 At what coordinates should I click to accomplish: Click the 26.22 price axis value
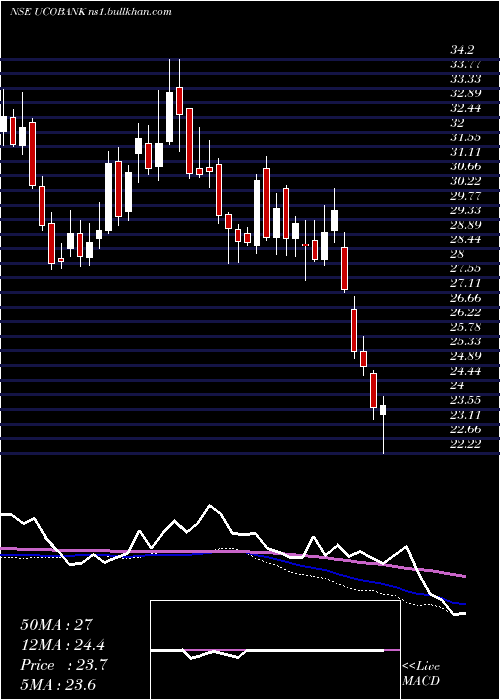(x=465, y=312)
